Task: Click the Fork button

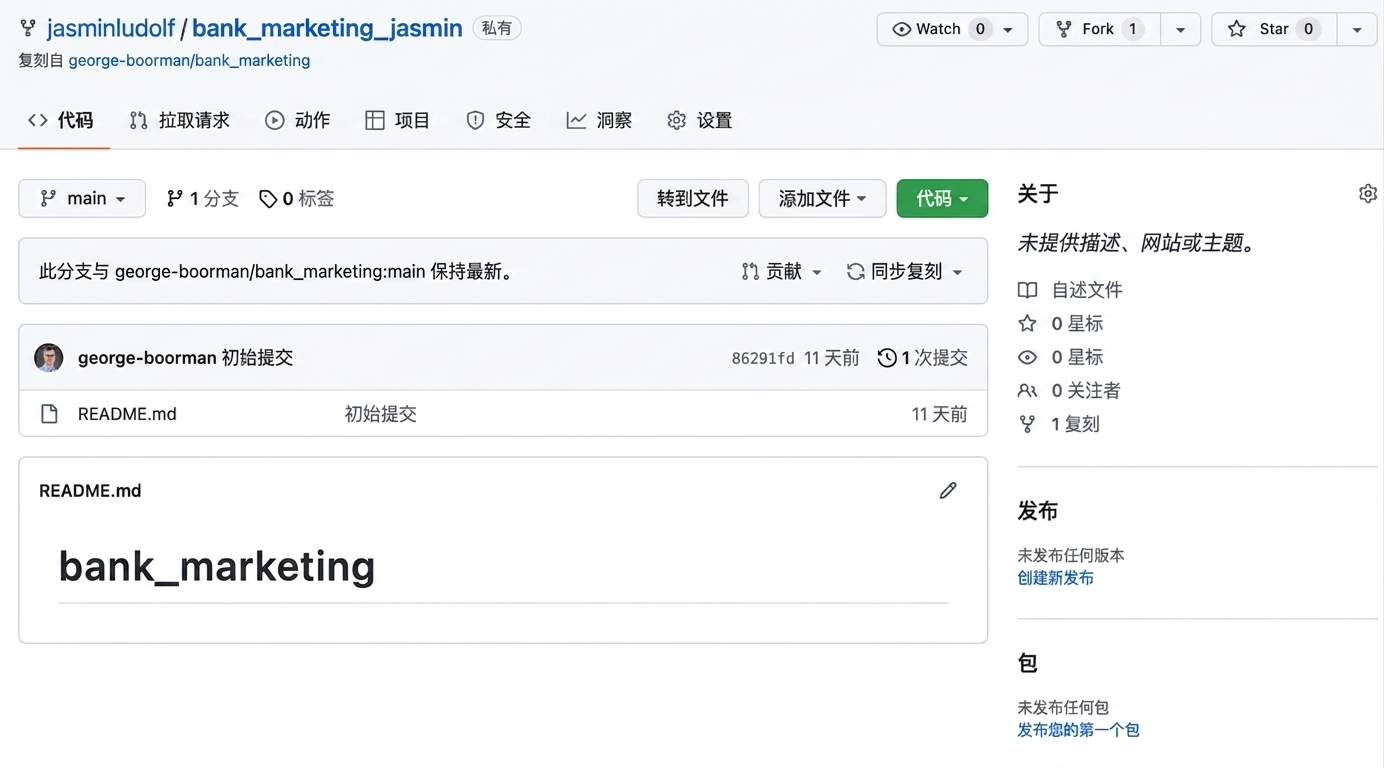Action: click(x=1099, y=29)
